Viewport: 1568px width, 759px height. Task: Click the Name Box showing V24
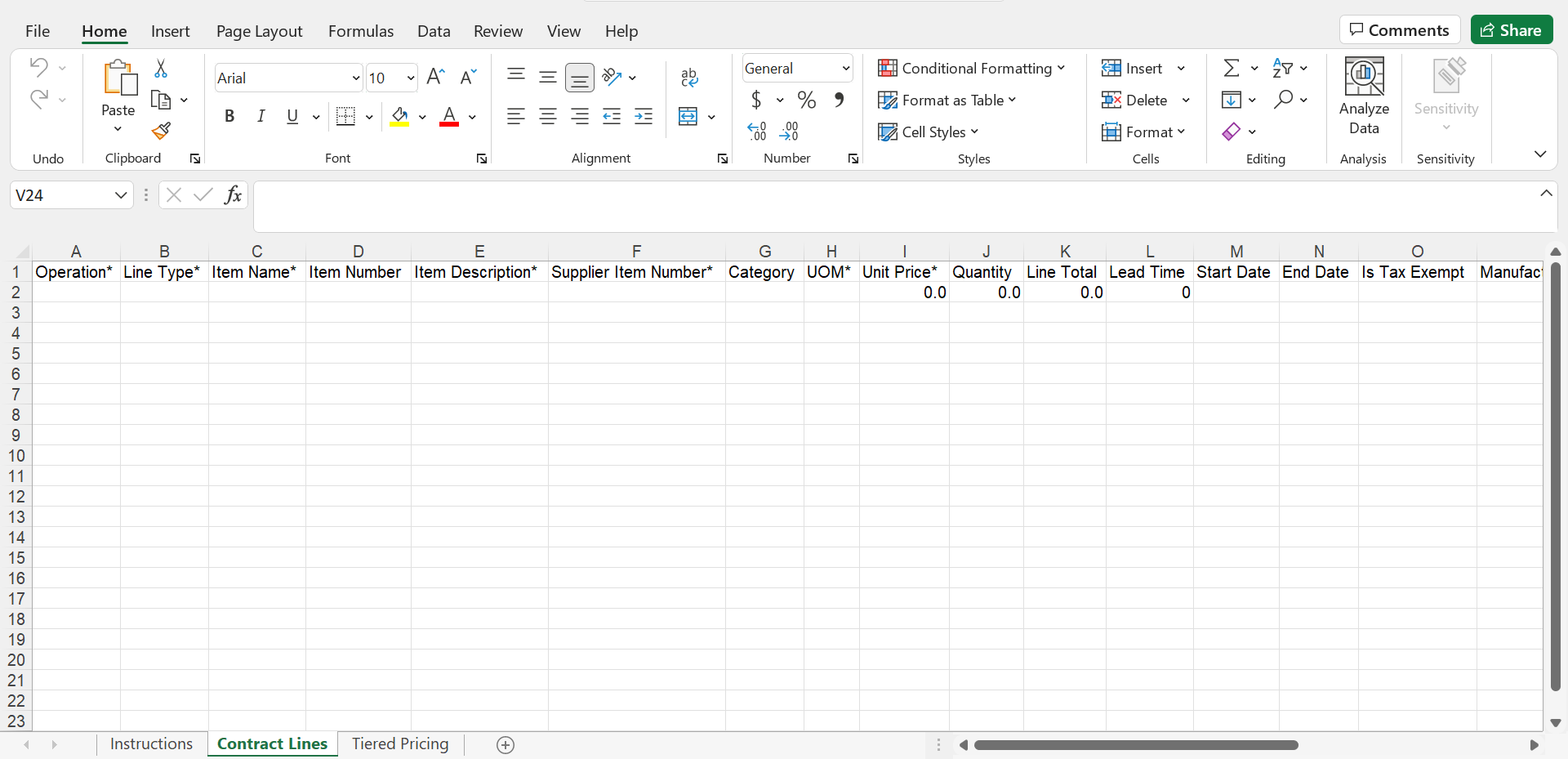[x=61, y=195]
